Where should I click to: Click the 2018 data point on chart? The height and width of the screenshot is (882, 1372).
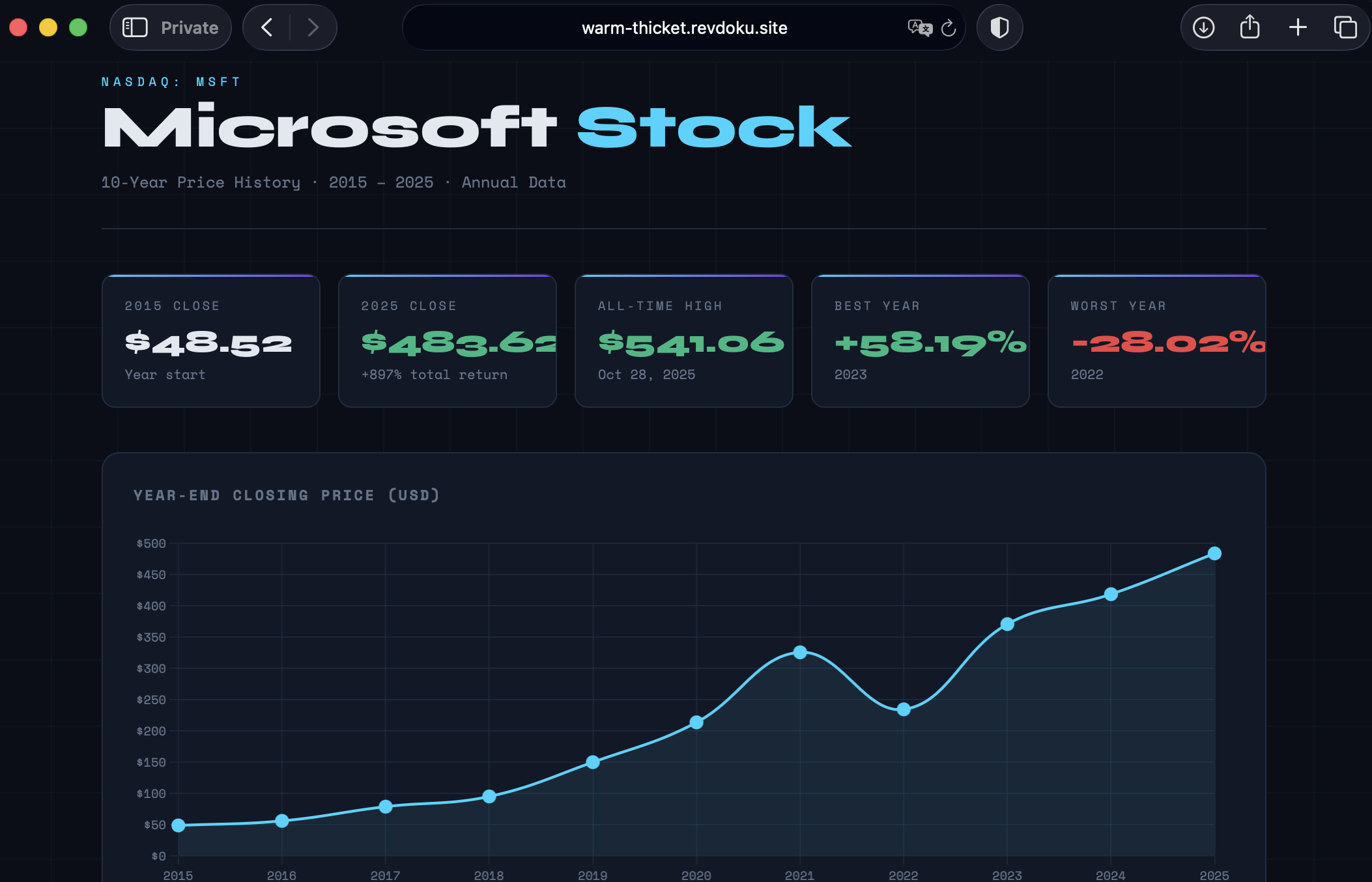(x=489, y=796)
